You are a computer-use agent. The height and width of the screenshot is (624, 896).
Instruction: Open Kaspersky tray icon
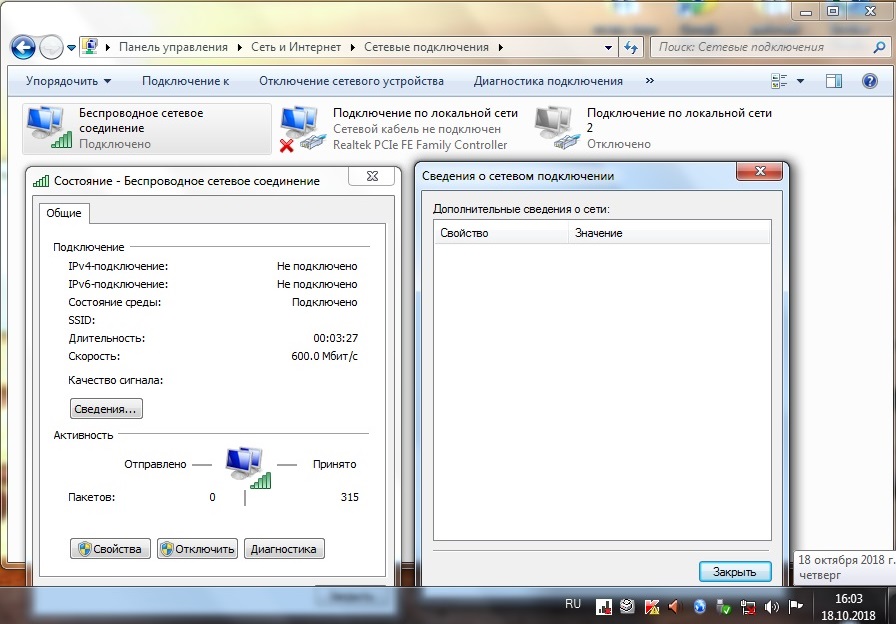pos(651,607)
